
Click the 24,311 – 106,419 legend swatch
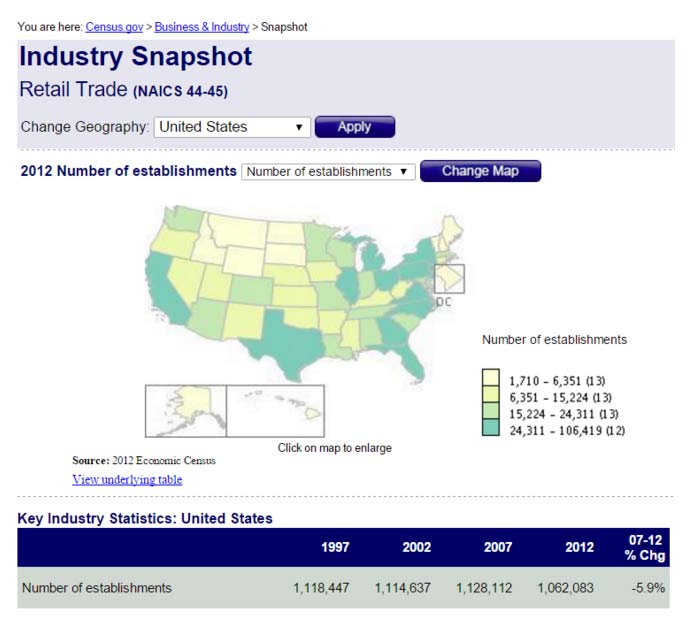[x=490, y=430]
